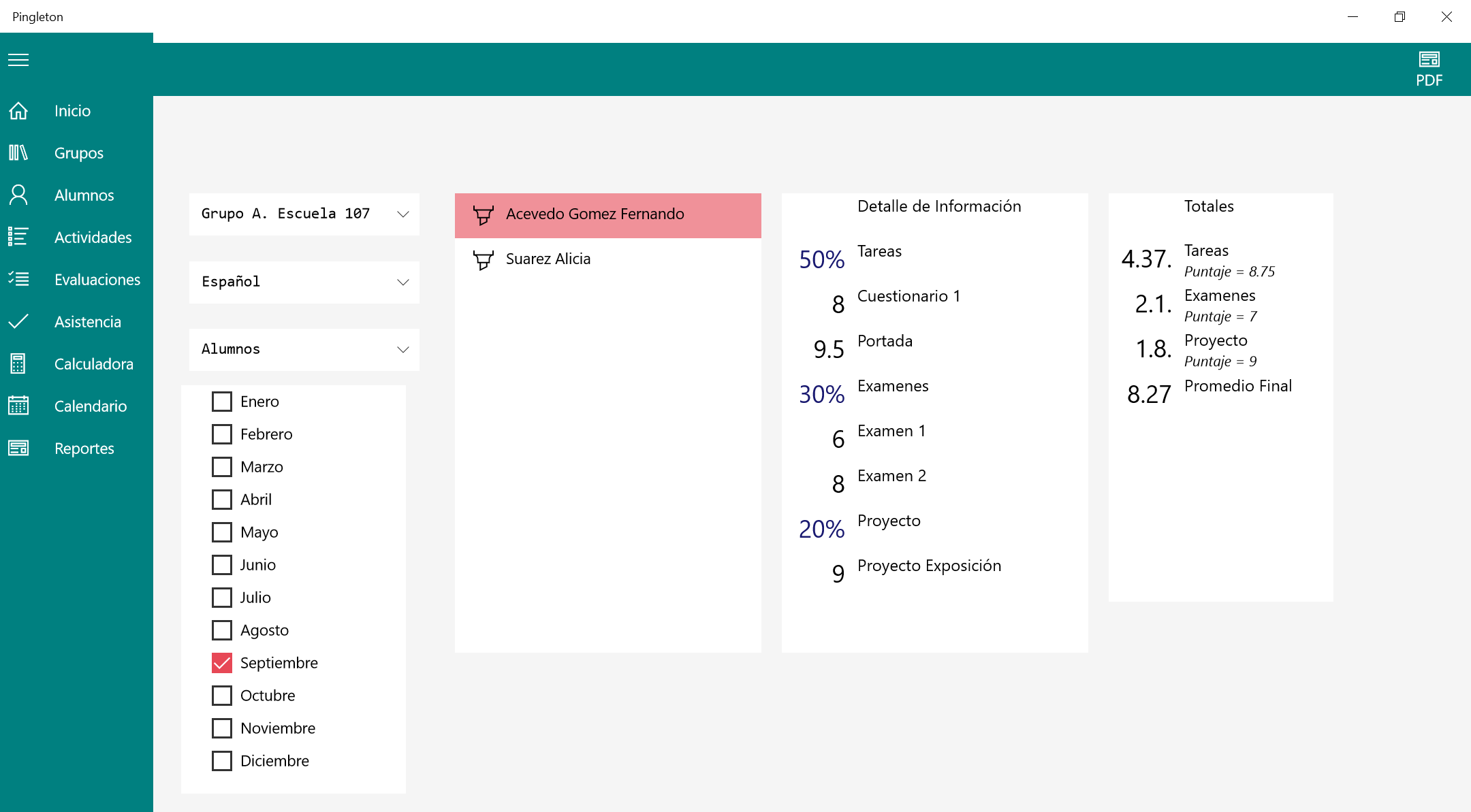The image size is (1471, 812).
Task: Click the Inicio home icon
Action: point(18,110)
